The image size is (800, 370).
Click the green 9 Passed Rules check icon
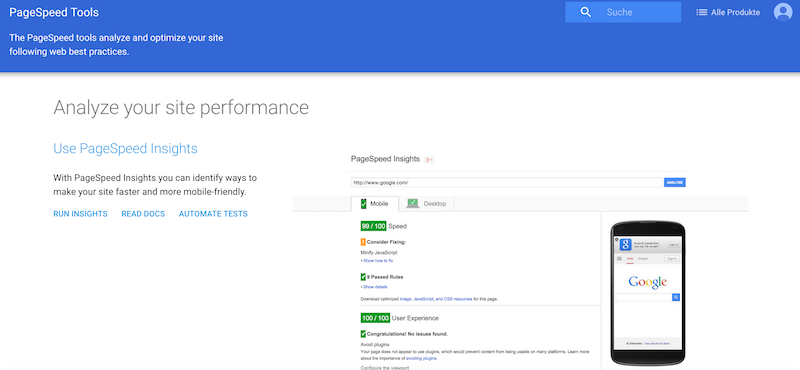[x=363, y=277]
